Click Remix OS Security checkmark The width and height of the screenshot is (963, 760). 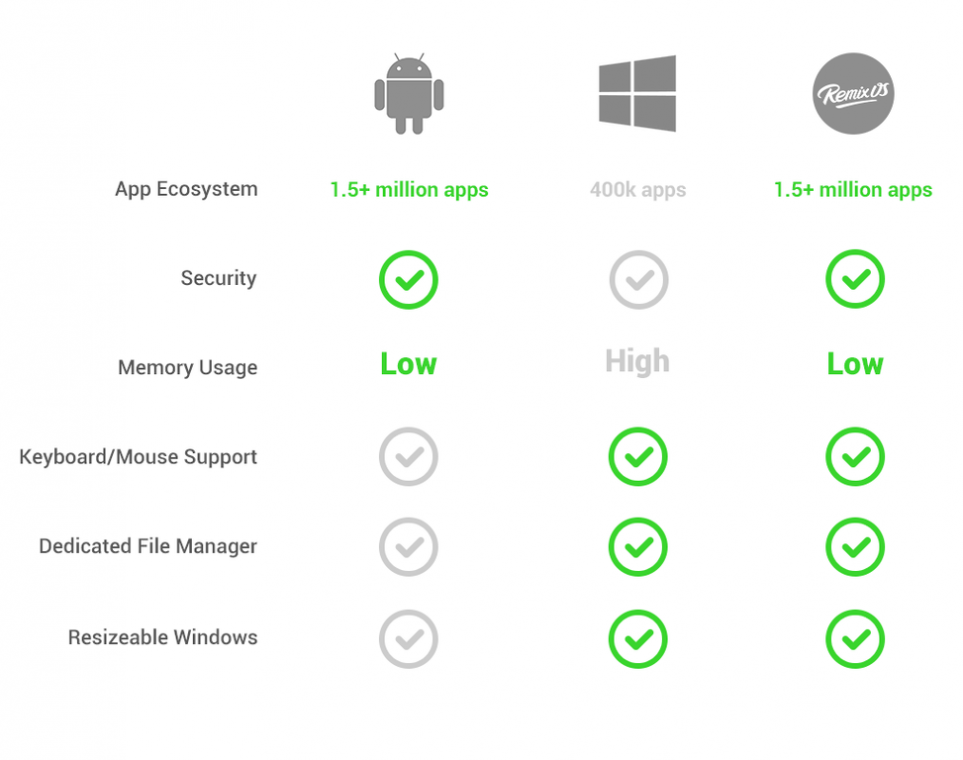[x=854, y=279]
